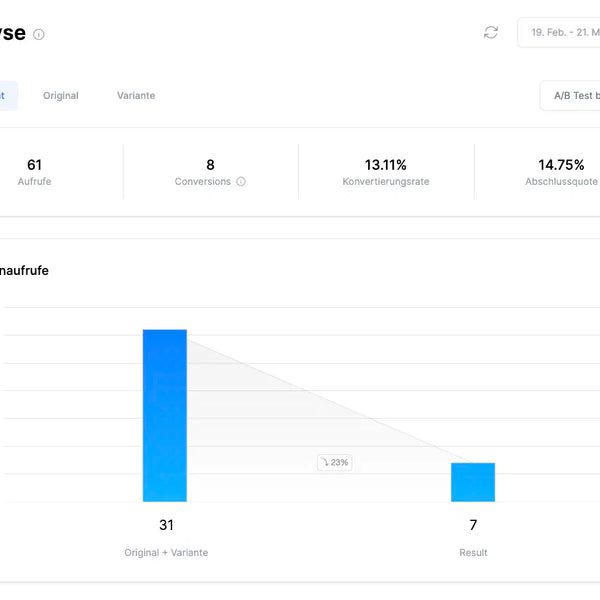The image size is (600, 600).
Task: Click the short Result bar in chart
Action: [x=473, y=482]
